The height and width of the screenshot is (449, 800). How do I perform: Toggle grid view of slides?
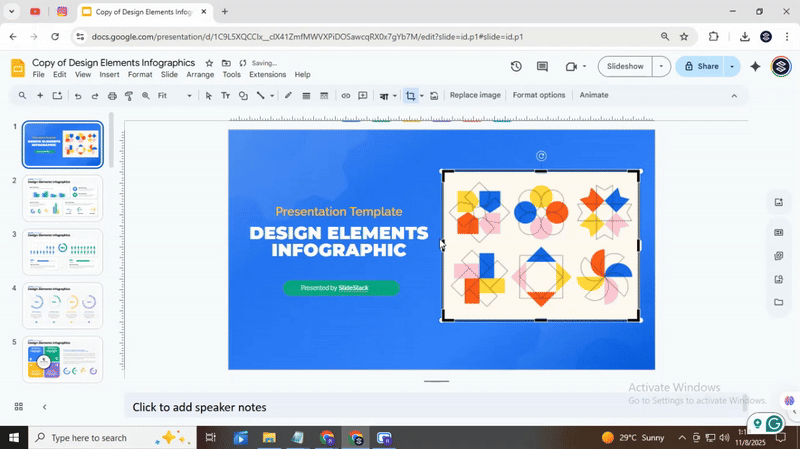pos(18,407)
